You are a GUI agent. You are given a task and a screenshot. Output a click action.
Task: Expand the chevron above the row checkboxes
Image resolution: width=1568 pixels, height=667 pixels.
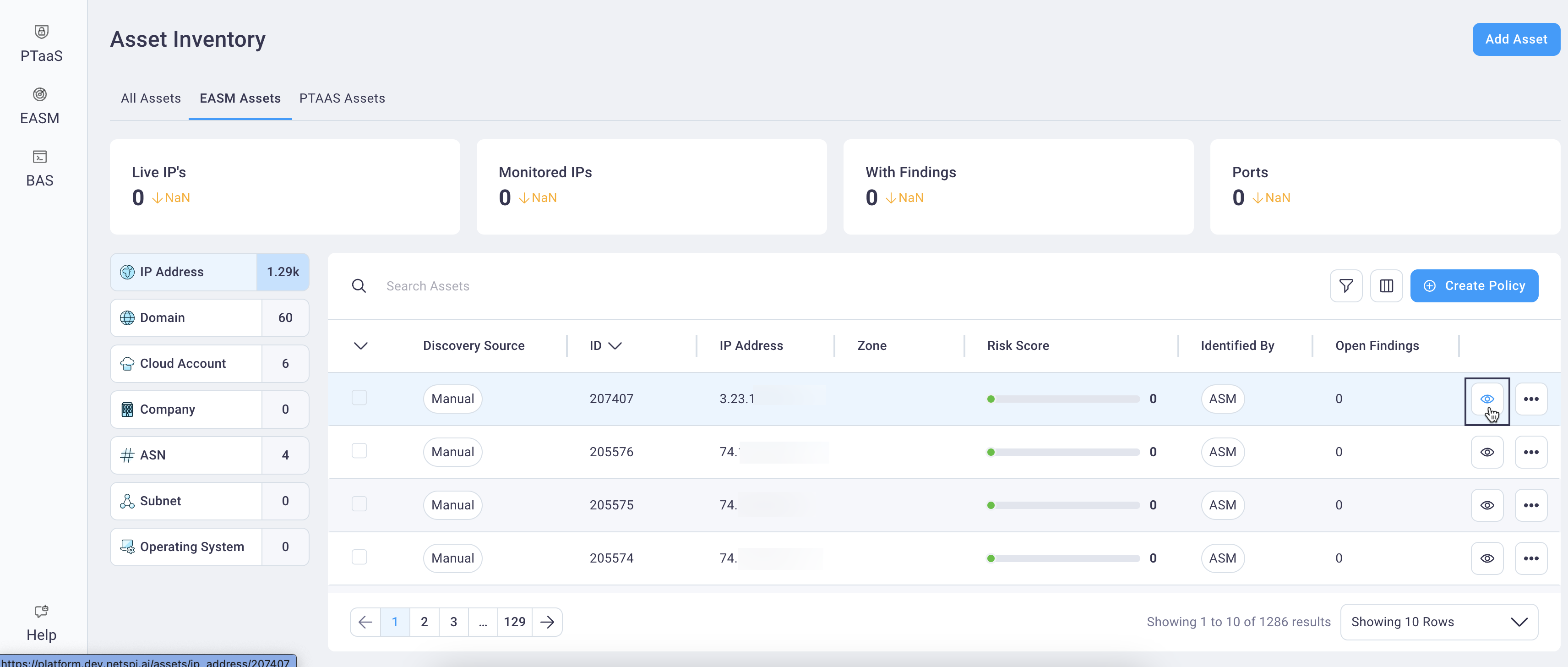(x=360, y=346)
